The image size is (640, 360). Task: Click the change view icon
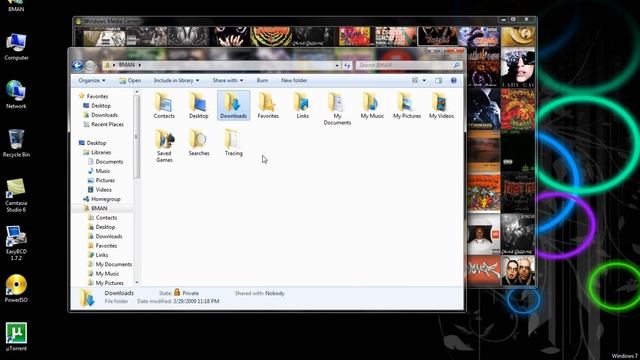point(415,80)
